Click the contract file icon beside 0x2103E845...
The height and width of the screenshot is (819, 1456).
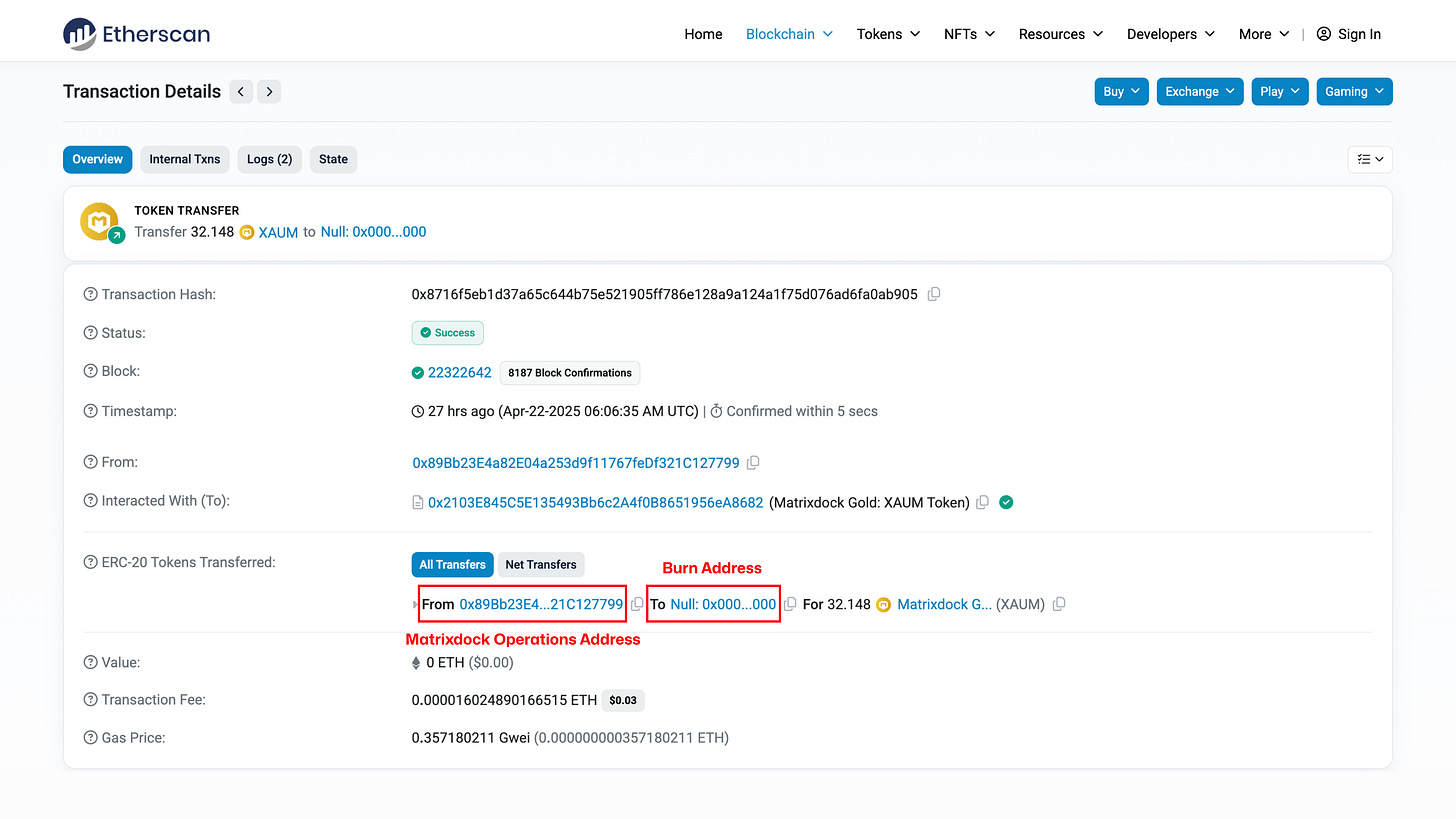pos(418,503)
